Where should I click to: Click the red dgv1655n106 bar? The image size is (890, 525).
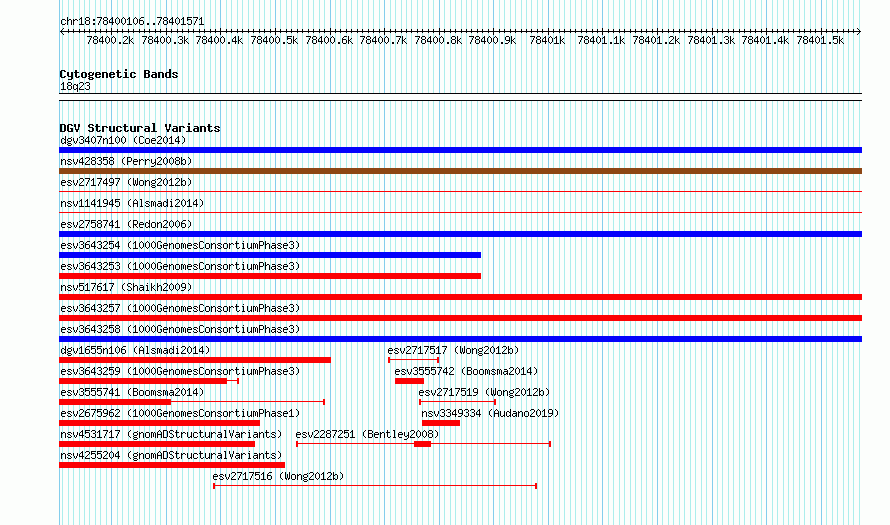(x=195, y=360)
